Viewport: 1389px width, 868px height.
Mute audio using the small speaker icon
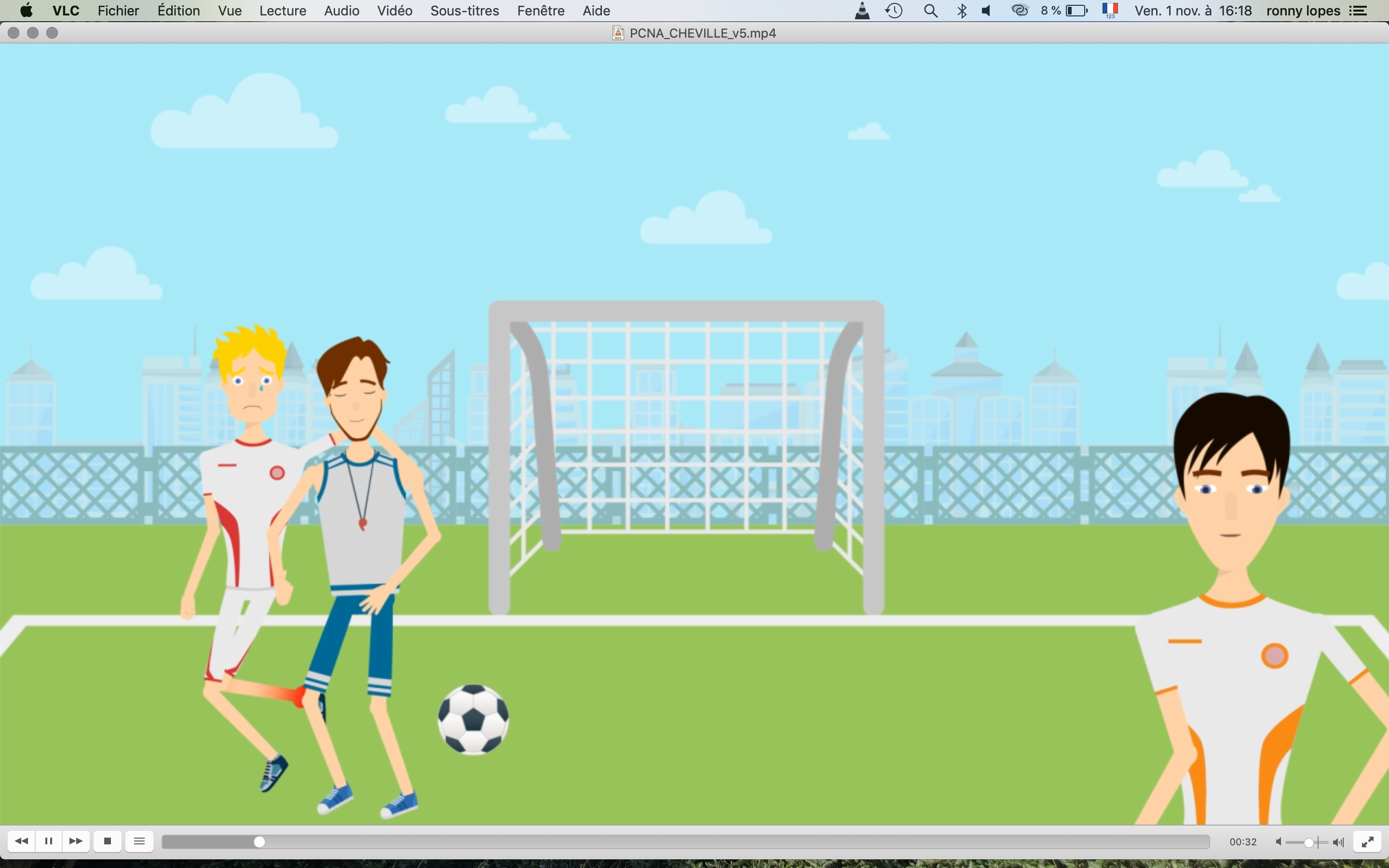coord(1278,841)
